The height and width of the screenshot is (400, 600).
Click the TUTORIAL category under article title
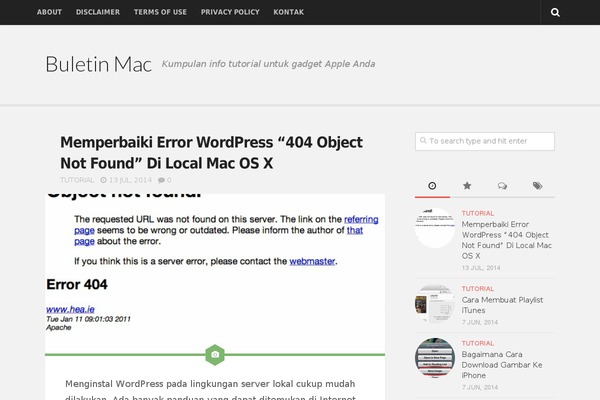coord(77,180)
